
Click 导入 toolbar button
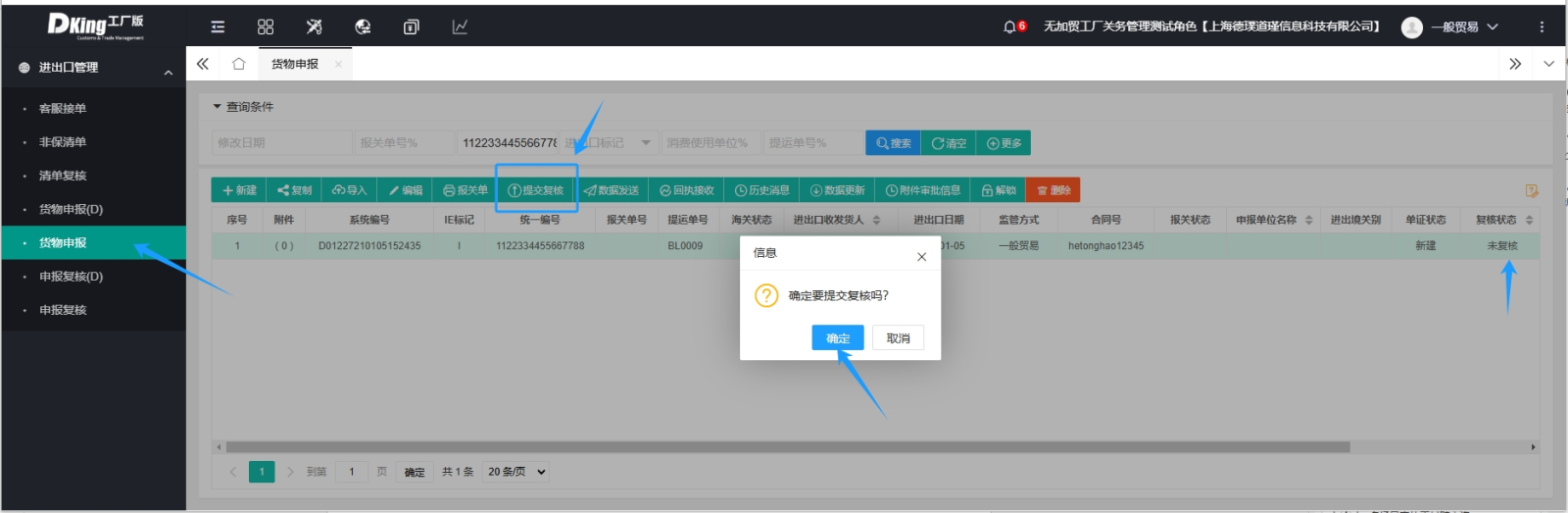point(349,190)
